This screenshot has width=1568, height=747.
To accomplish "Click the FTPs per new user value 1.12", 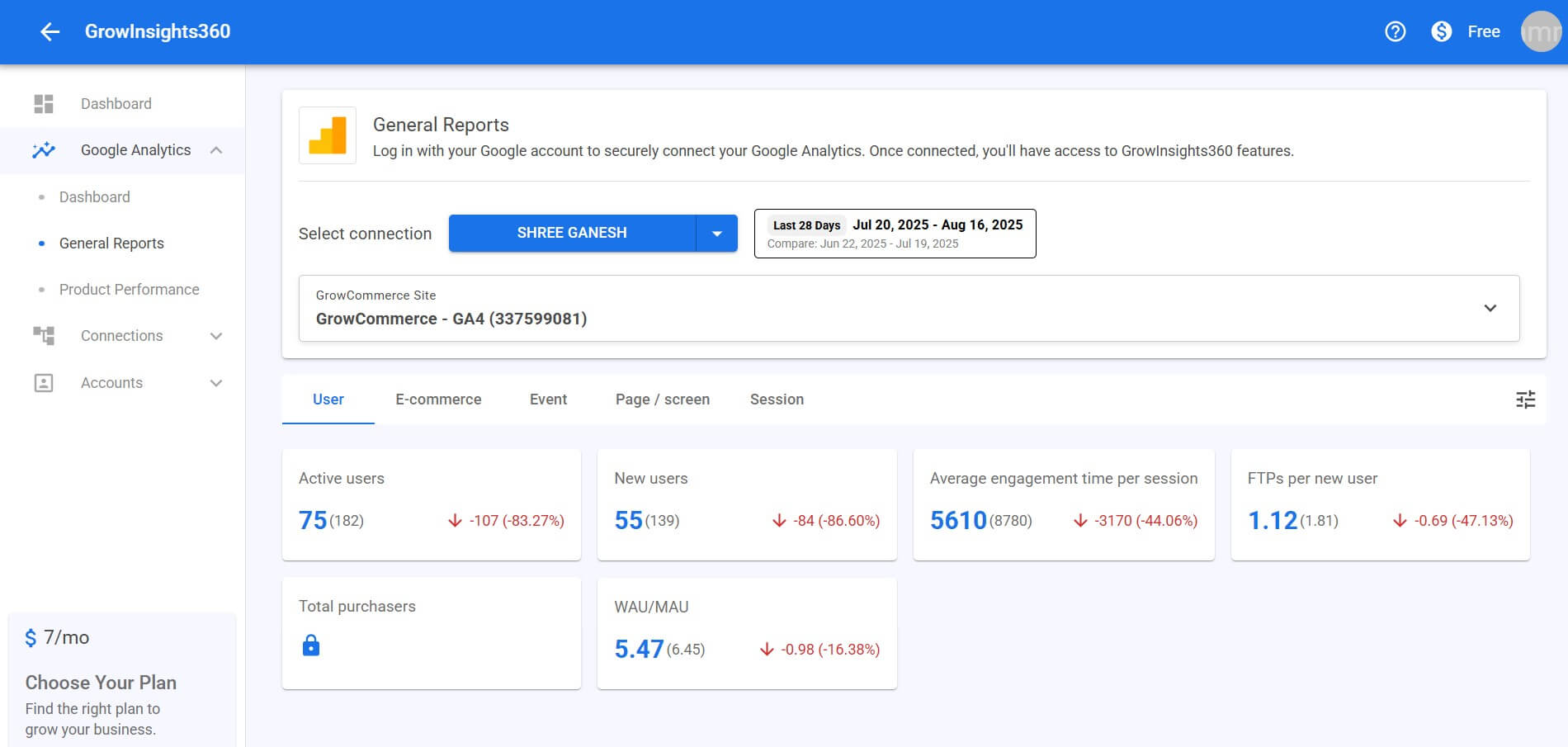I will click(x=1273, y=521).
